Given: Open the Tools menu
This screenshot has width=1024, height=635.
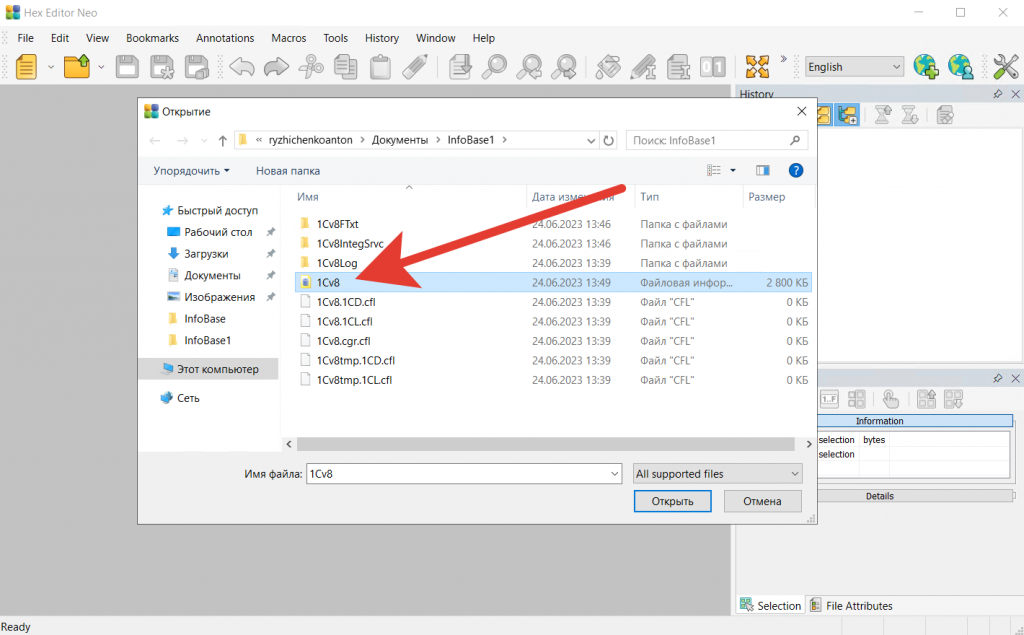Looking at the screenshot, I should (336, 38).
